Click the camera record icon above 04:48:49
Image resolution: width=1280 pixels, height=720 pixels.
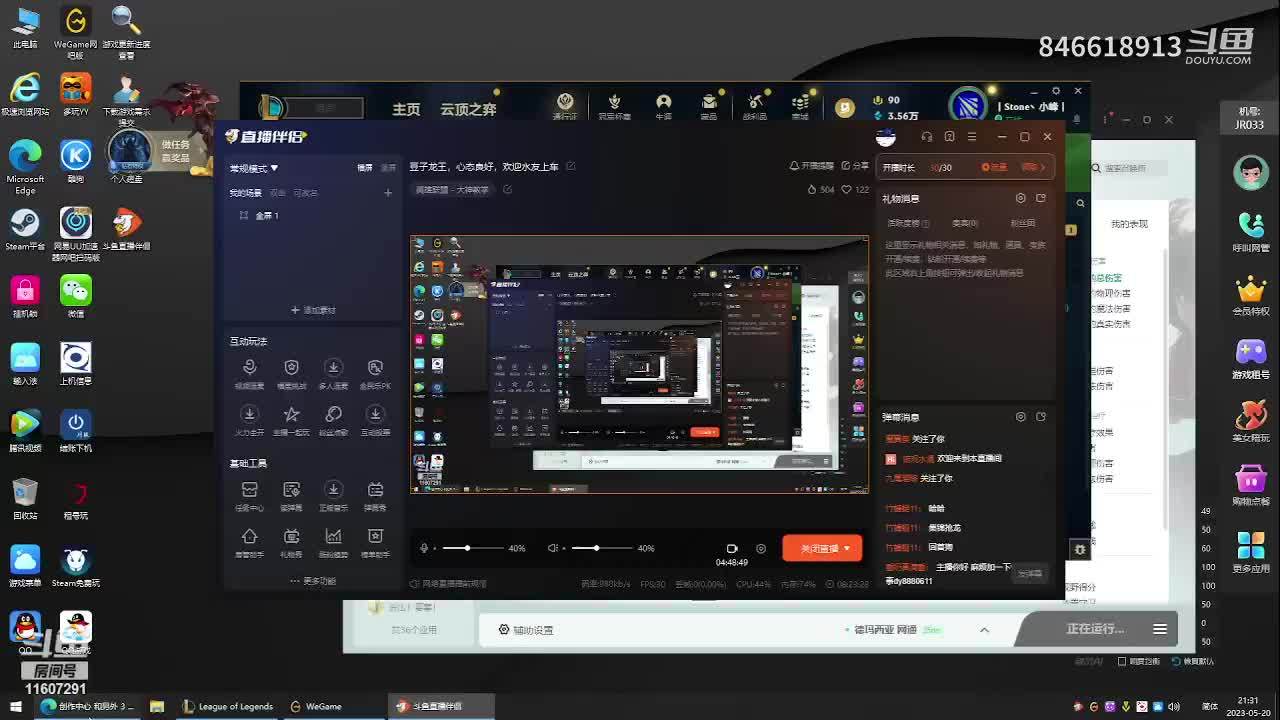732,548
